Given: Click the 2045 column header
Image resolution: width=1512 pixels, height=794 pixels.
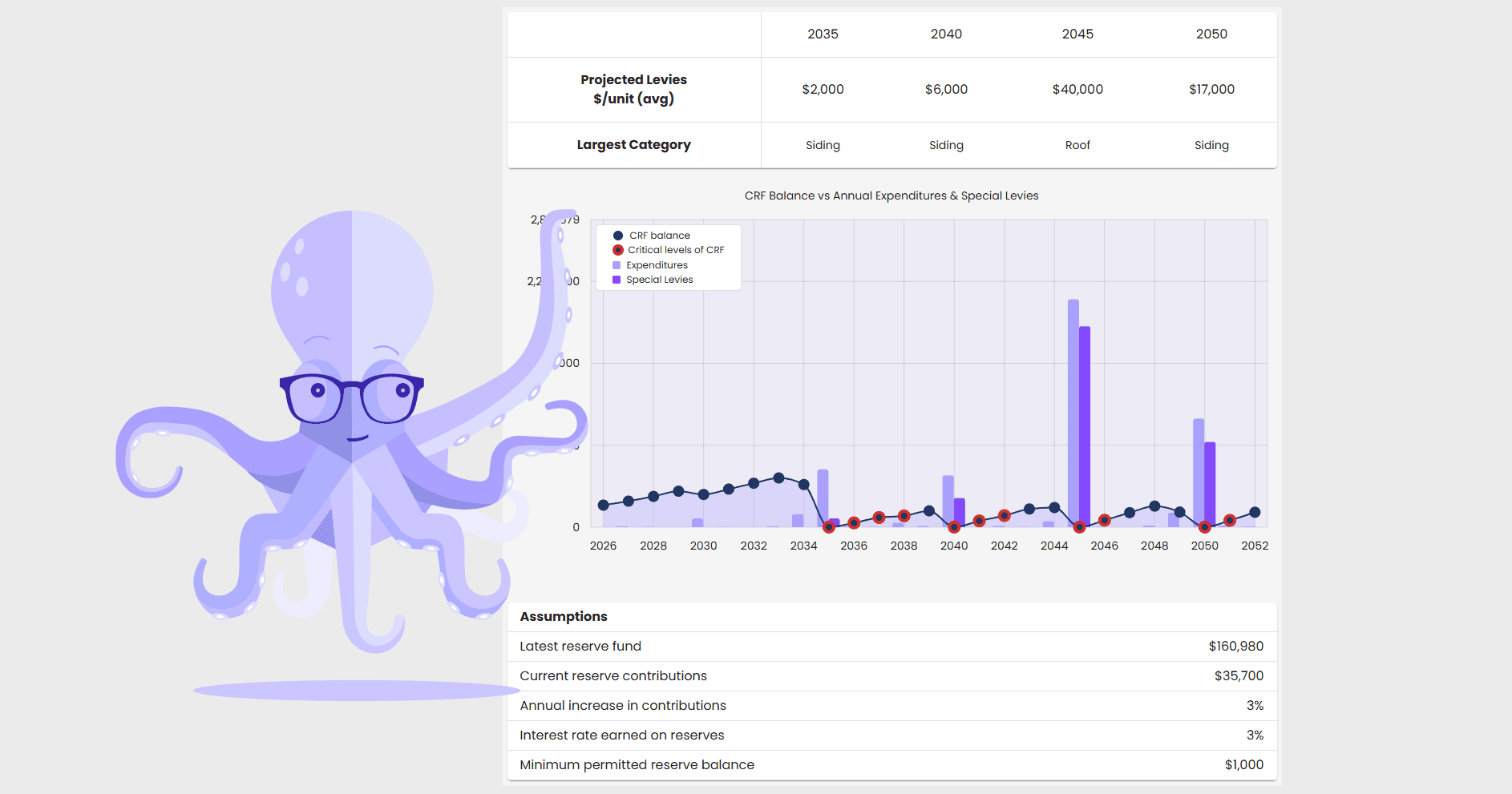Looking at the screenshot, I should pyautogui.click(x=1077, y=34).
